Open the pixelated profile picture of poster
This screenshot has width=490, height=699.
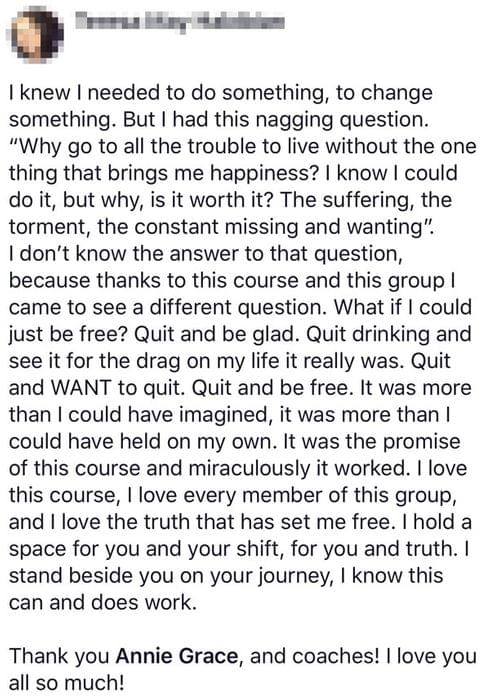[38, 35]
